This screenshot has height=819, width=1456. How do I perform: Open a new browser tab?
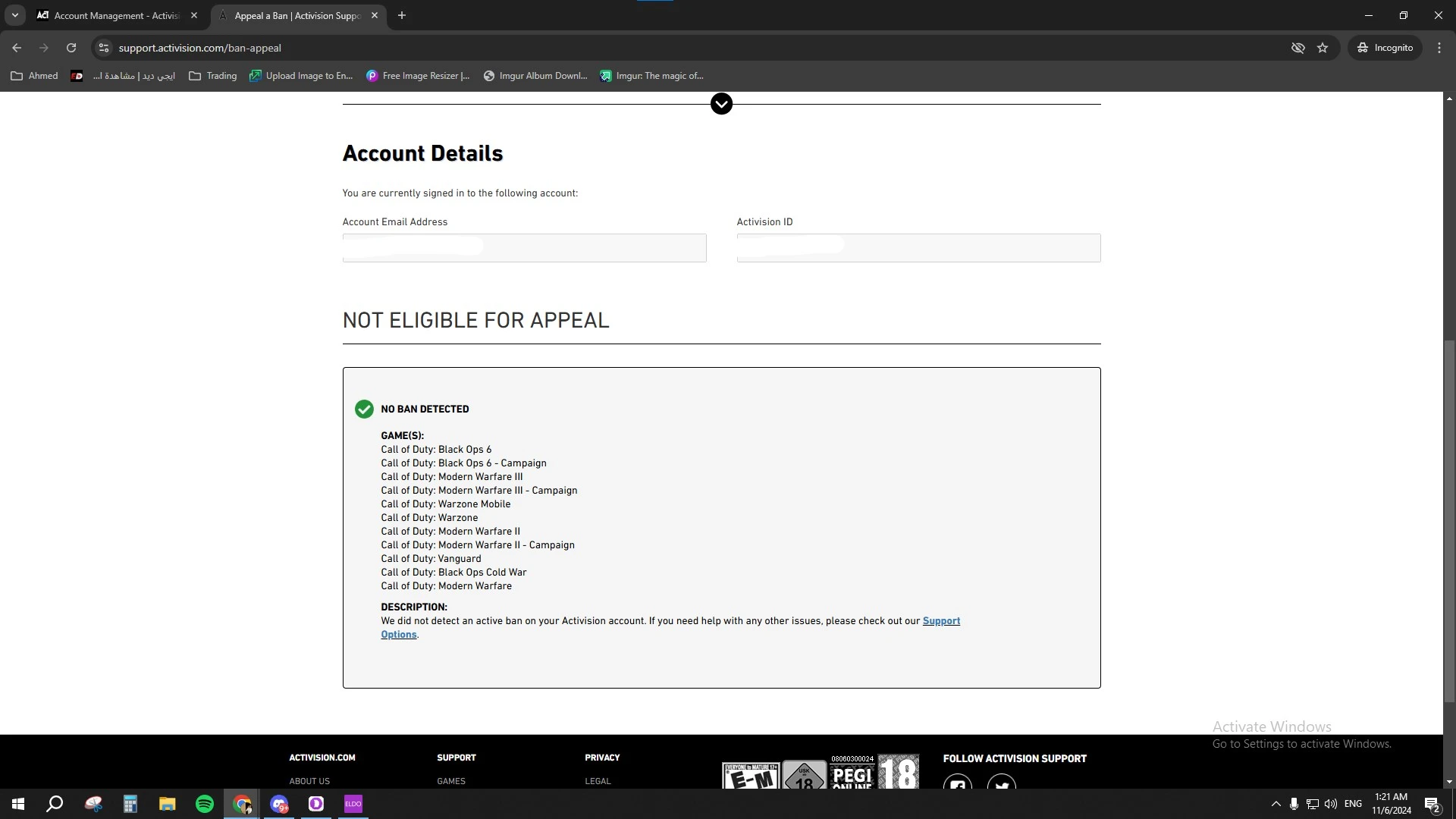[x=402, y=15]
